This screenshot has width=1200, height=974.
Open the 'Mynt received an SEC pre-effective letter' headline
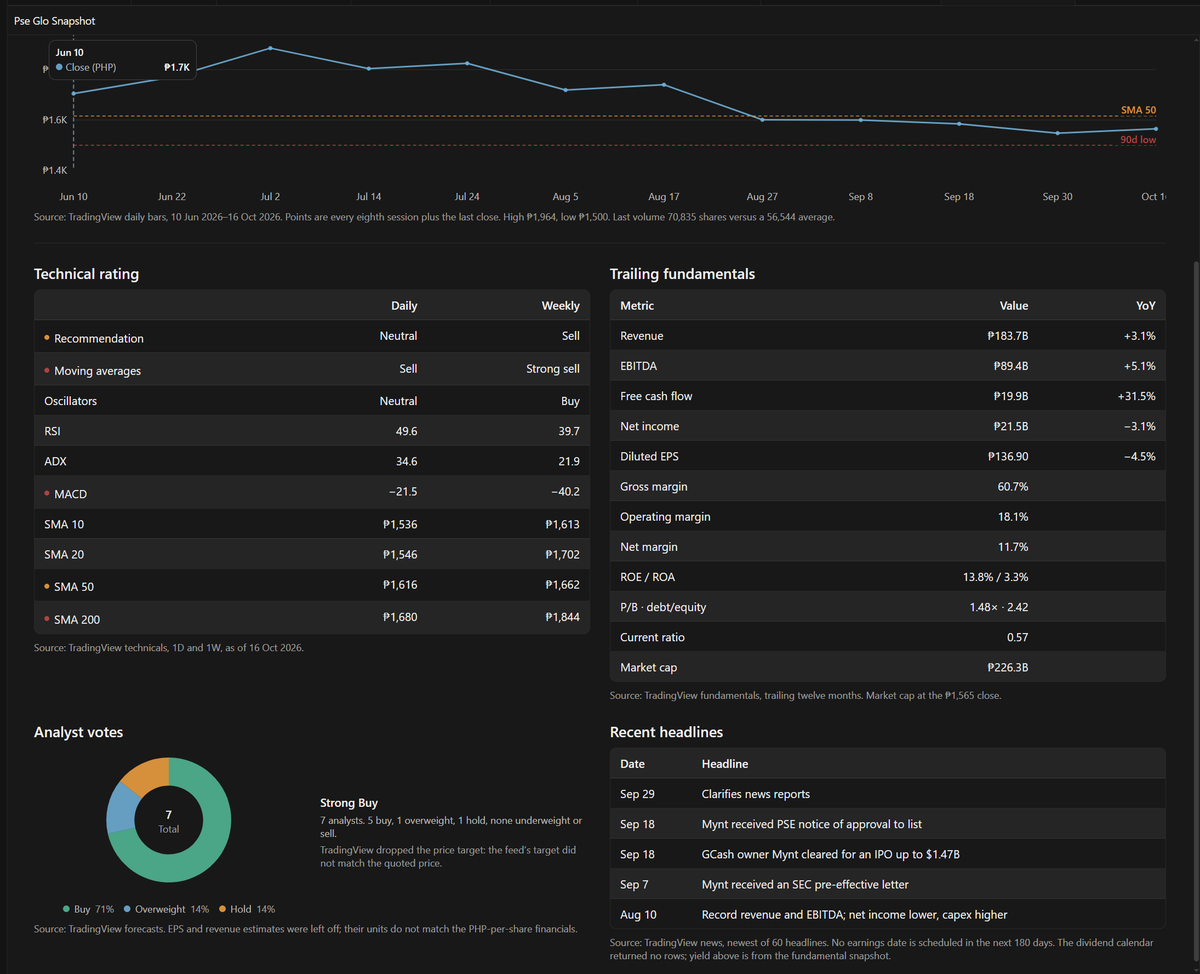click(x=805, y=884)
